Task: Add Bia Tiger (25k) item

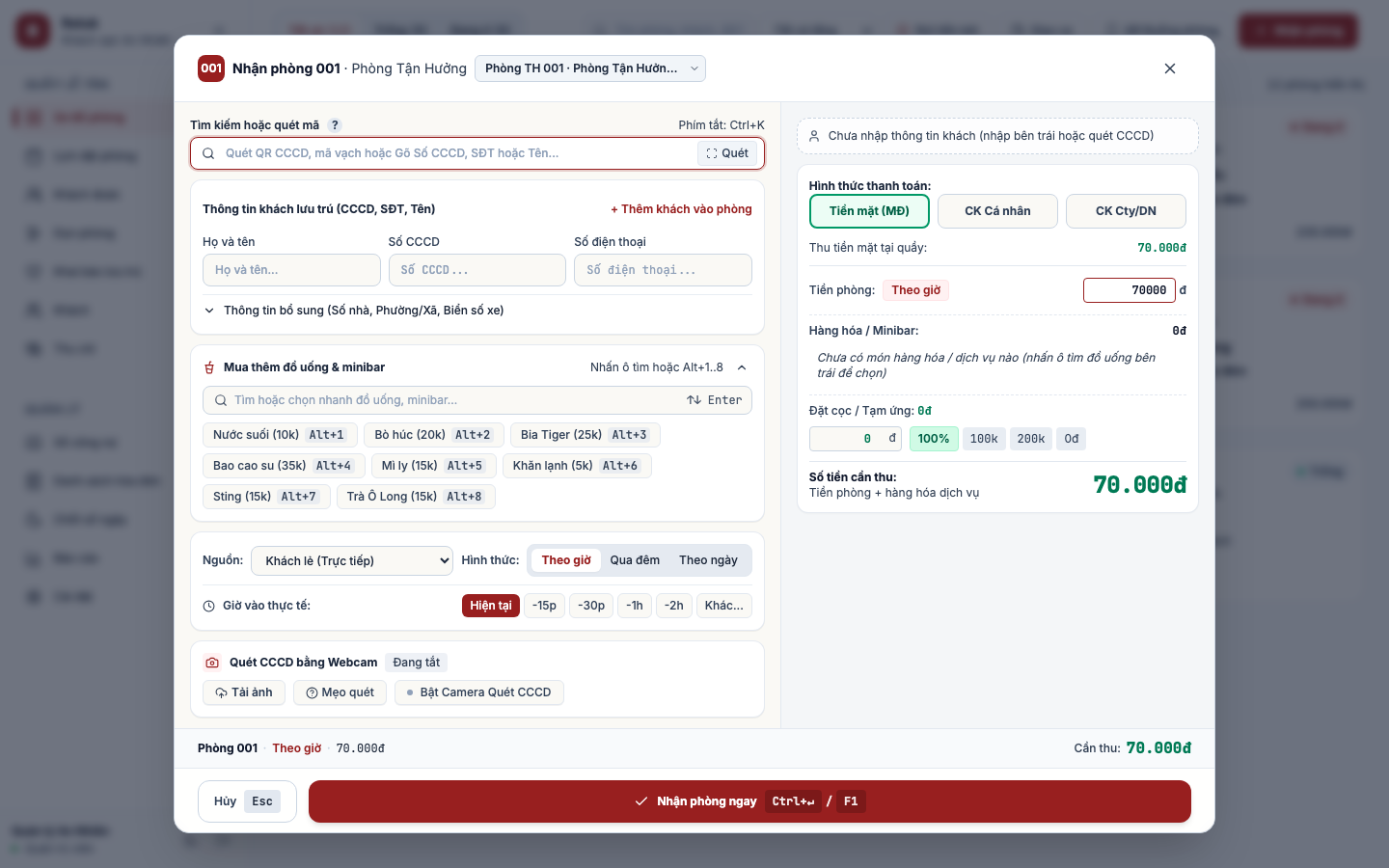Action: (x=586, y=435)
